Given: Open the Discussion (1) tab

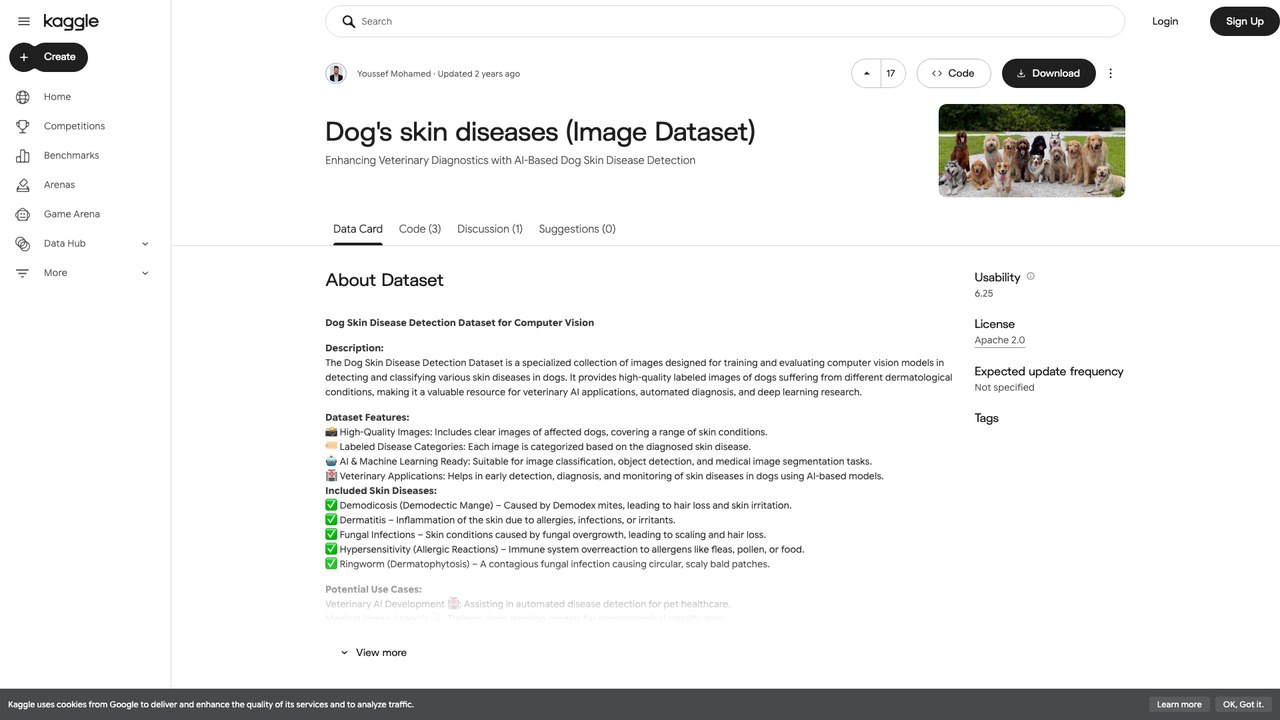Looking at the screenshot, I should coord(490,229).
